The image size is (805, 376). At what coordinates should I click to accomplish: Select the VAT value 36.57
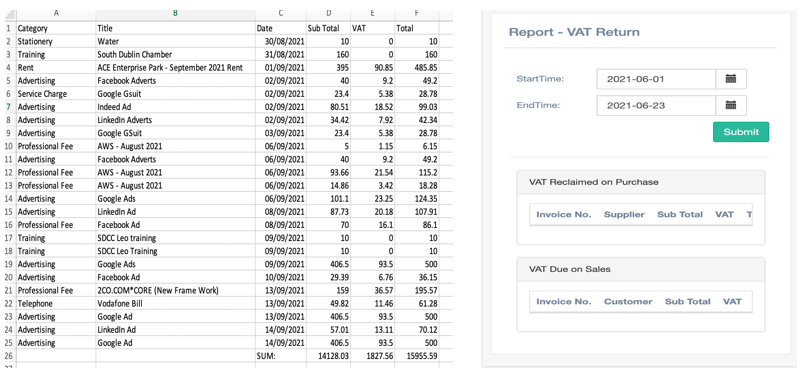coord(372,290)
